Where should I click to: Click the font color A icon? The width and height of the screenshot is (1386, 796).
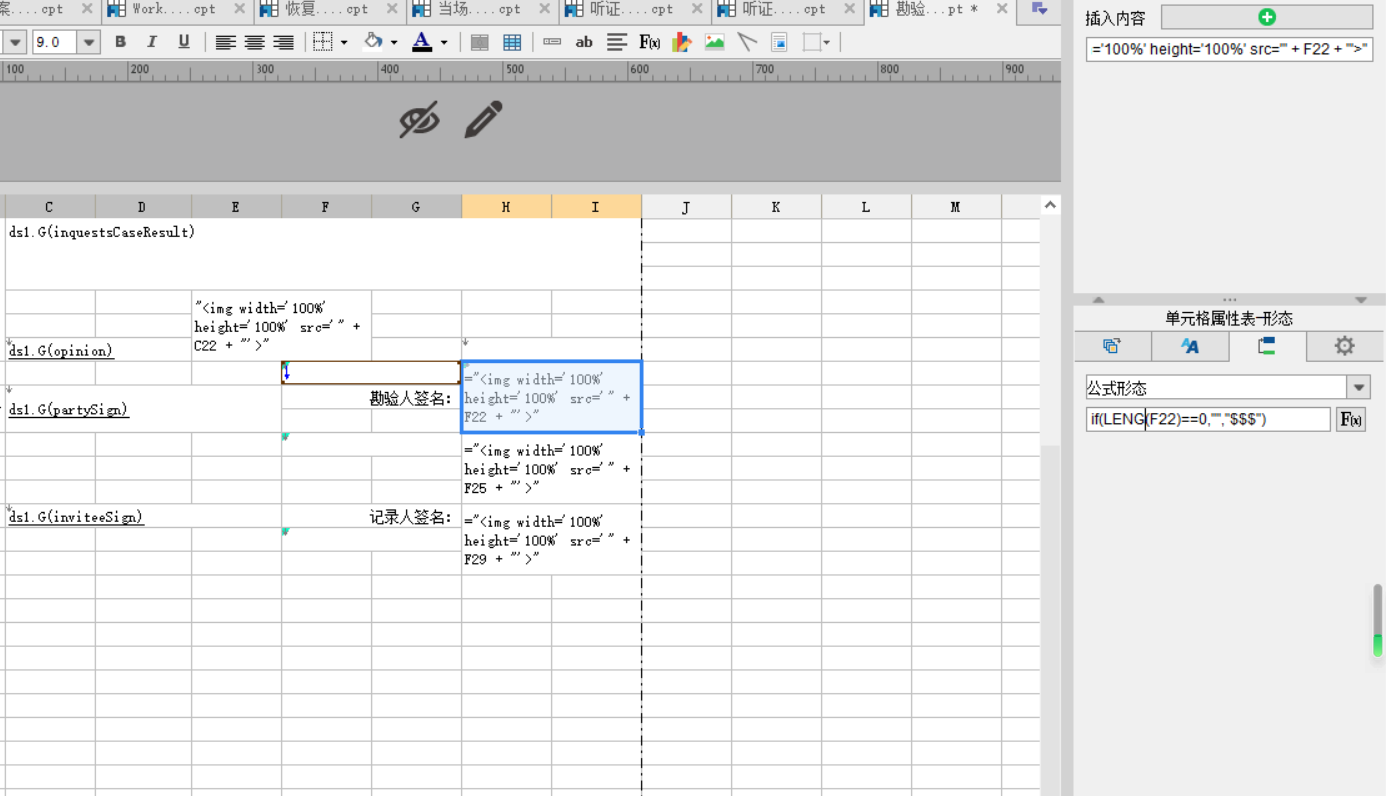pyautogui.click(x=422, y=42)
